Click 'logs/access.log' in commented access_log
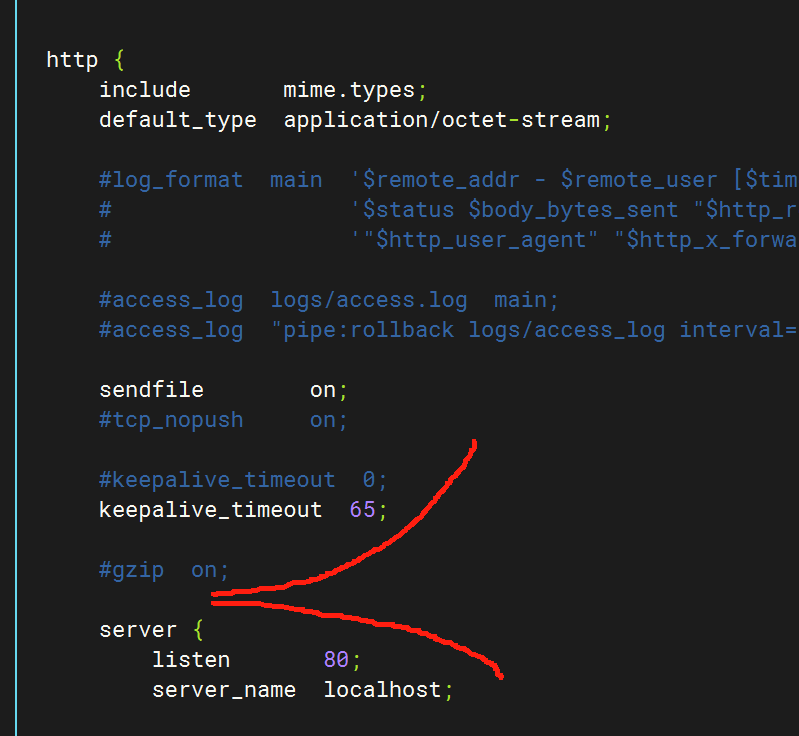The image size is (799, 736). pos(369,300)
